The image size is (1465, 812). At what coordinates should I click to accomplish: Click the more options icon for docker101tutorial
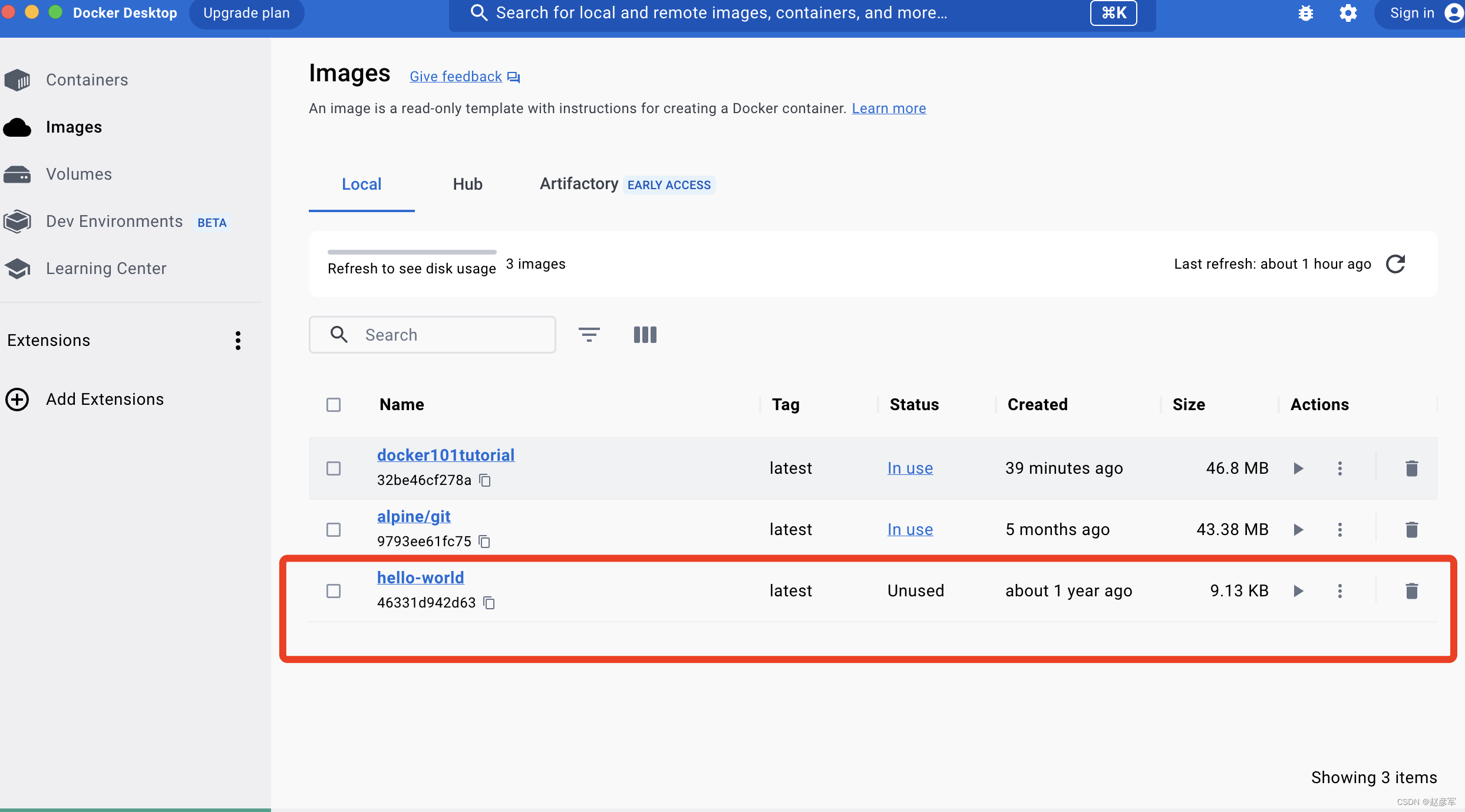pyautogui.click(x=1340, y=468)
